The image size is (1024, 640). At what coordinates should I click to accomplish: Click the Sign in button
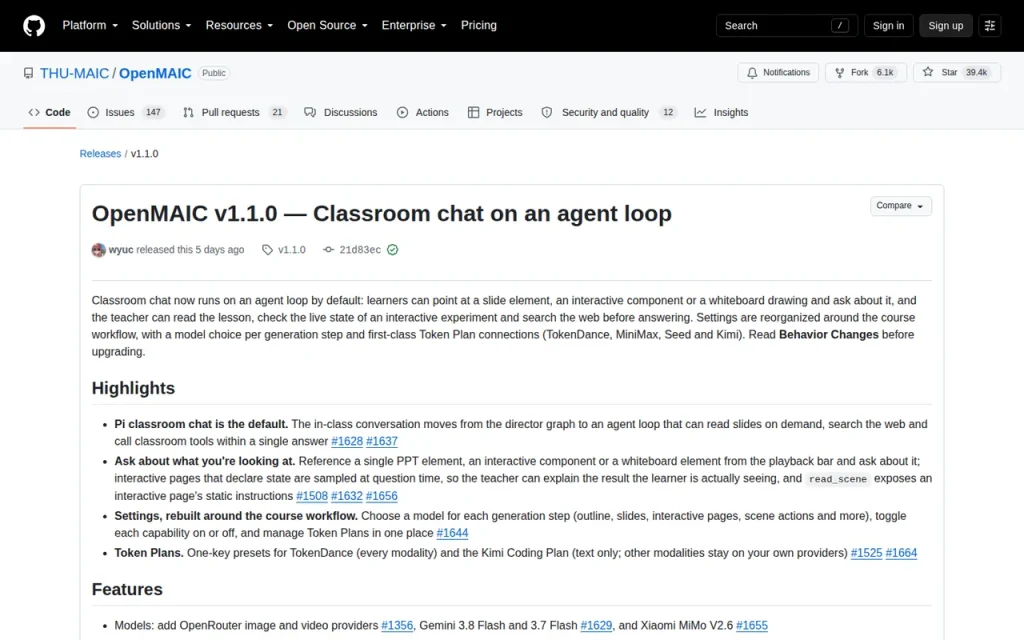[888, 25]
